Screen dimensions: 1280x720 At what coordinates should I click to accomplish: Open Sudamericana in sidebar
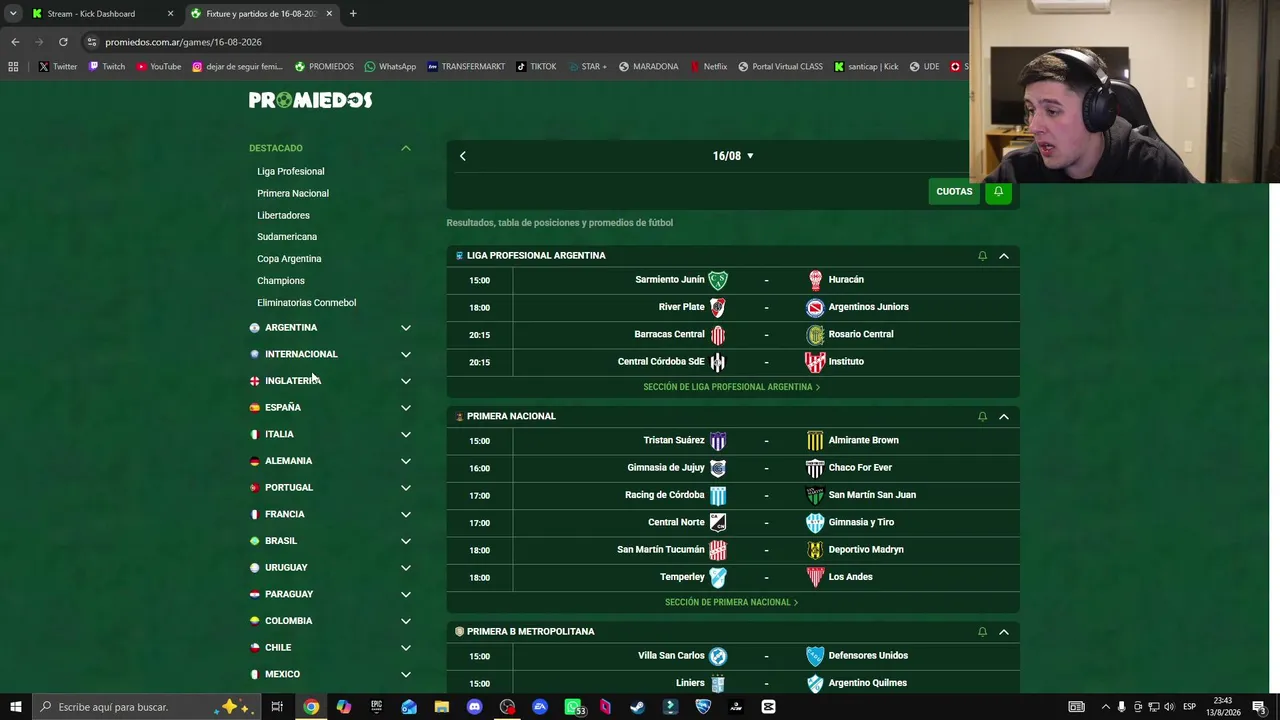click(x=287, y=237)
